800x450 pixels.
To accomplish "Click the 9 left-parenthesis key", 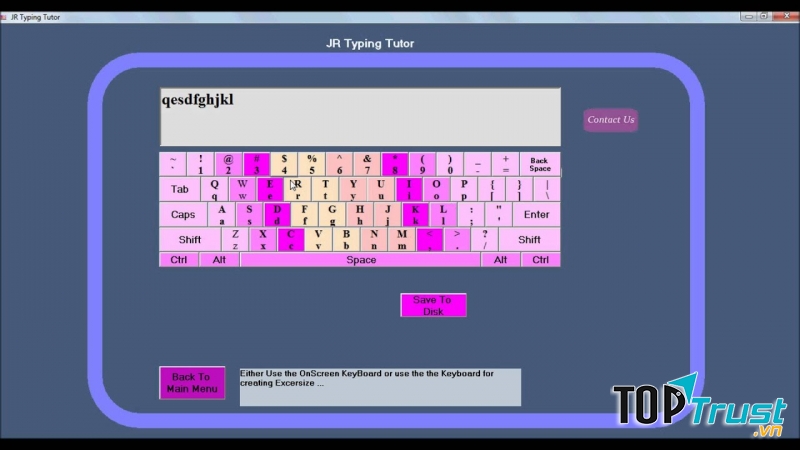I will click(422, 164).
